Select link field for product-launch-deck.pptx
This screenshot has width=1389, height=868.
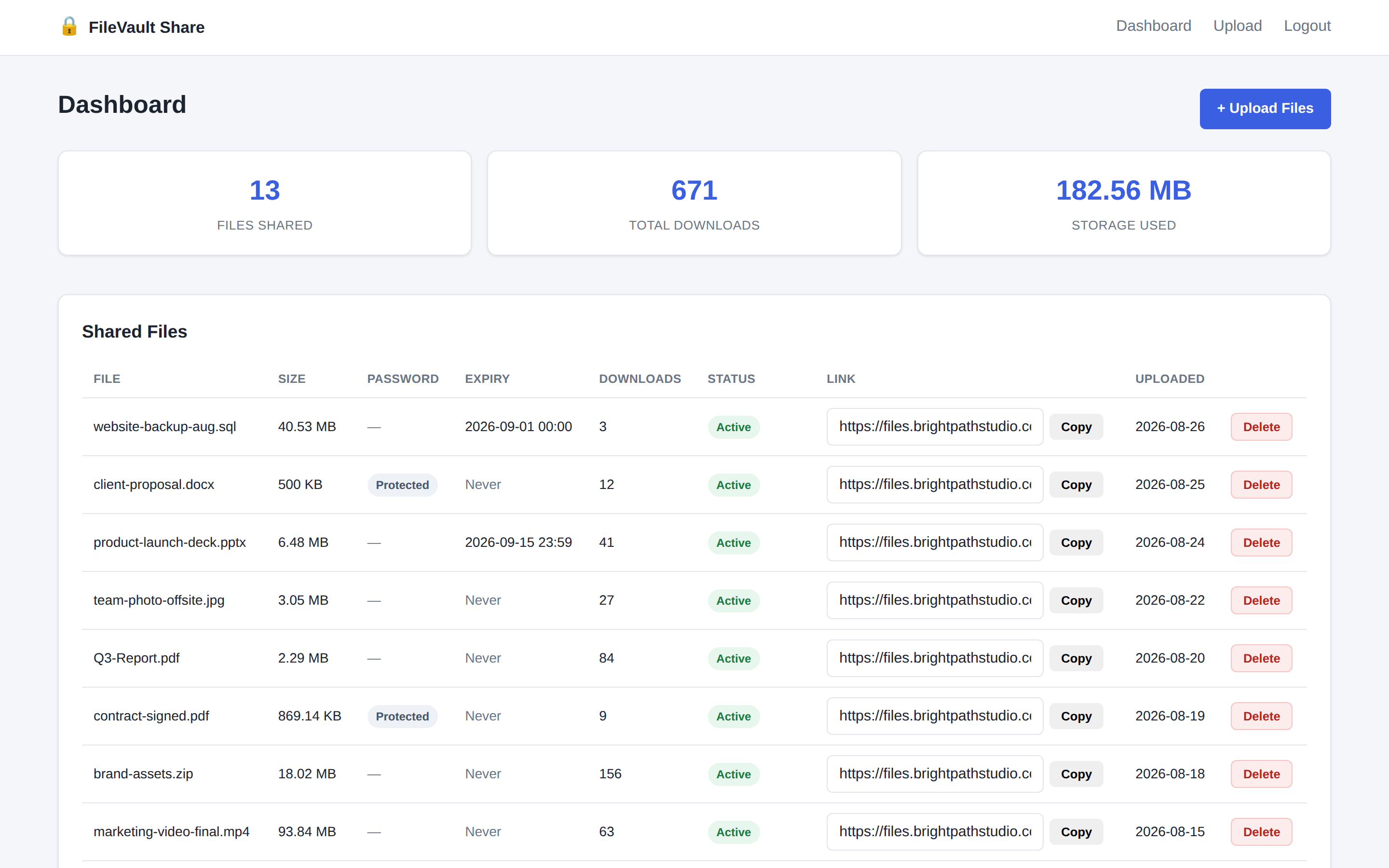pos(934,542)
